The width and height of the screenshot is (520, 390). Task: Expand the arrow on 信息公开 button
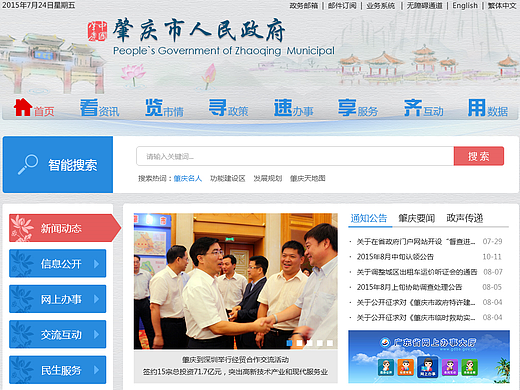click(97, 264)
